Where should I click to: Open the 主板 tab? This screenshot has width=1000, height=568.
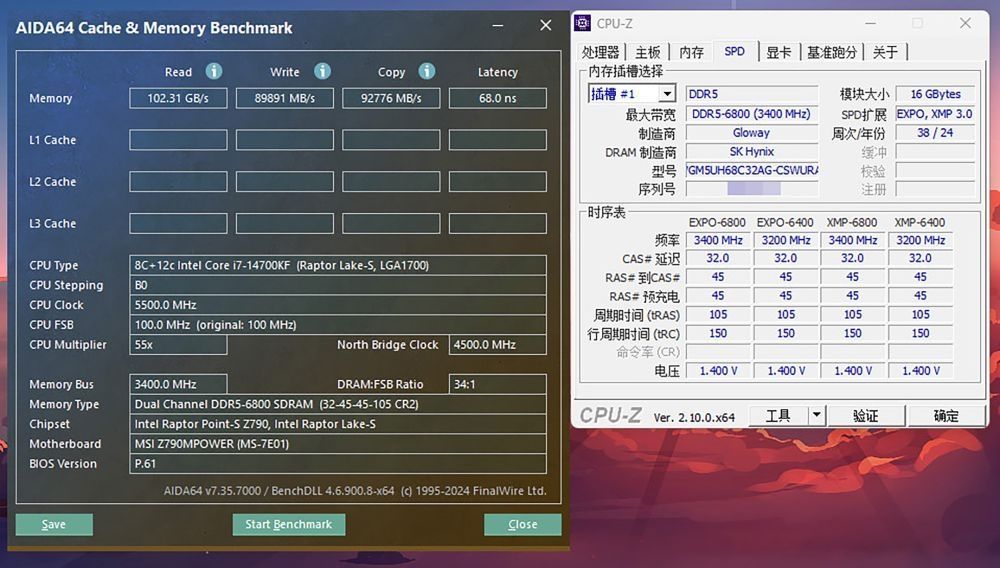pyautogui.click(x=648, y=52)
